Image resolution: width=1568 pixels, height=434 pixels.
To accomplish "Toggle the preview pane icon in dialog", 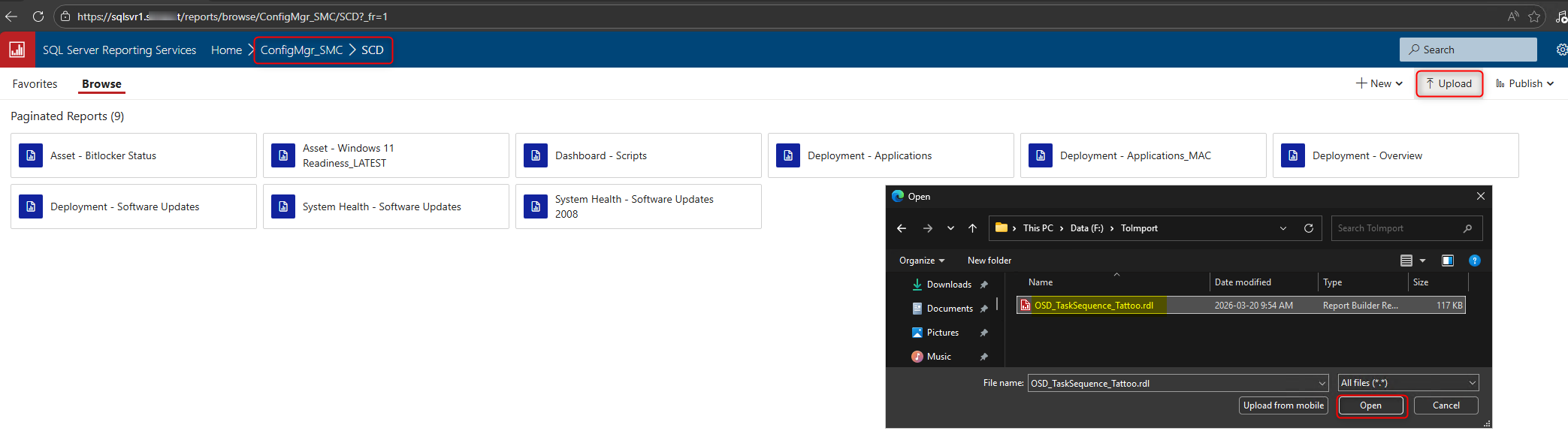I will [1447, 261].
